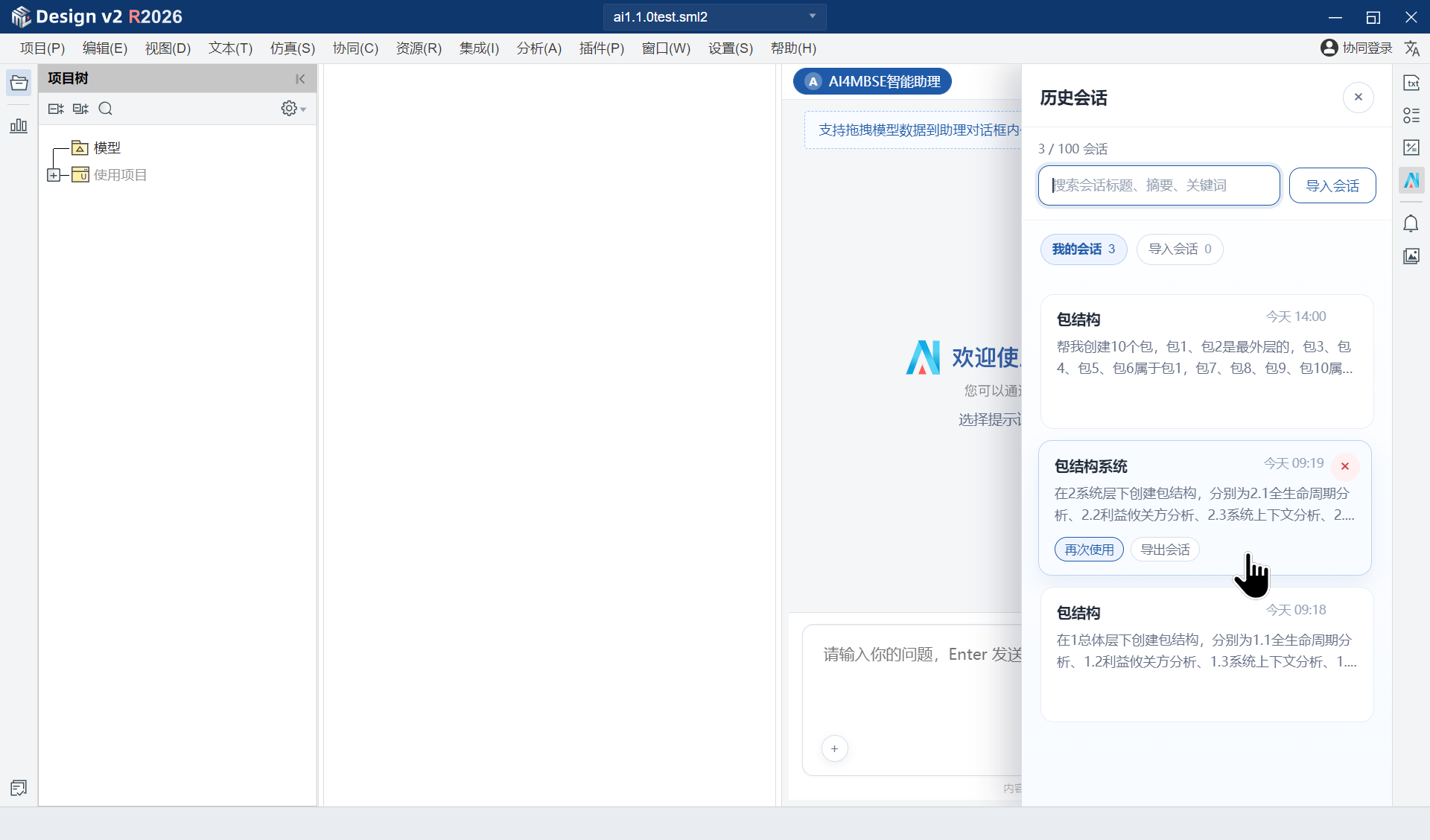
Task: Open the 设置(S) menu
Action: point(731,48)
